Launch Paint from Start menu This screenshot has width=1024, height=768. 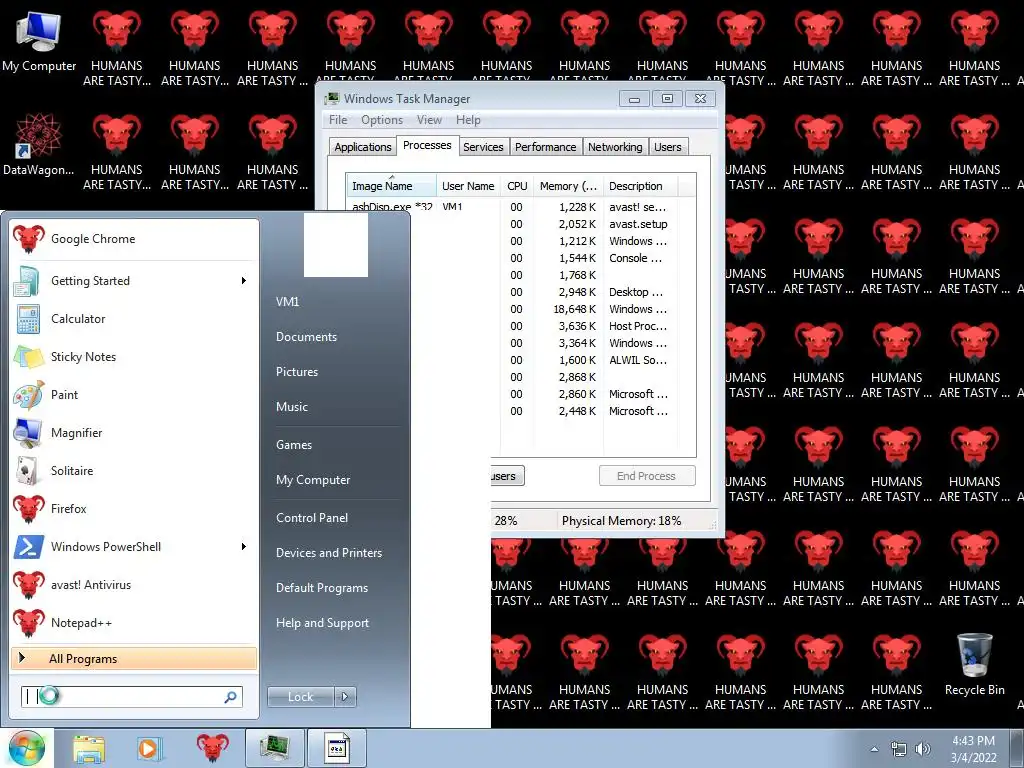tap(134, 394)
